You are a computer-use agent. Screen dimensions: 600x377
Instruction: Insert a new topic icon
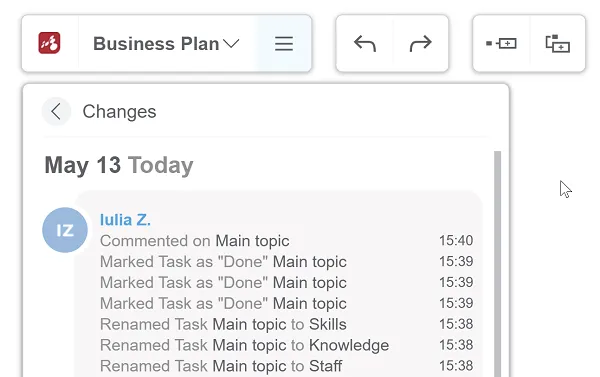tap(501, 43)
